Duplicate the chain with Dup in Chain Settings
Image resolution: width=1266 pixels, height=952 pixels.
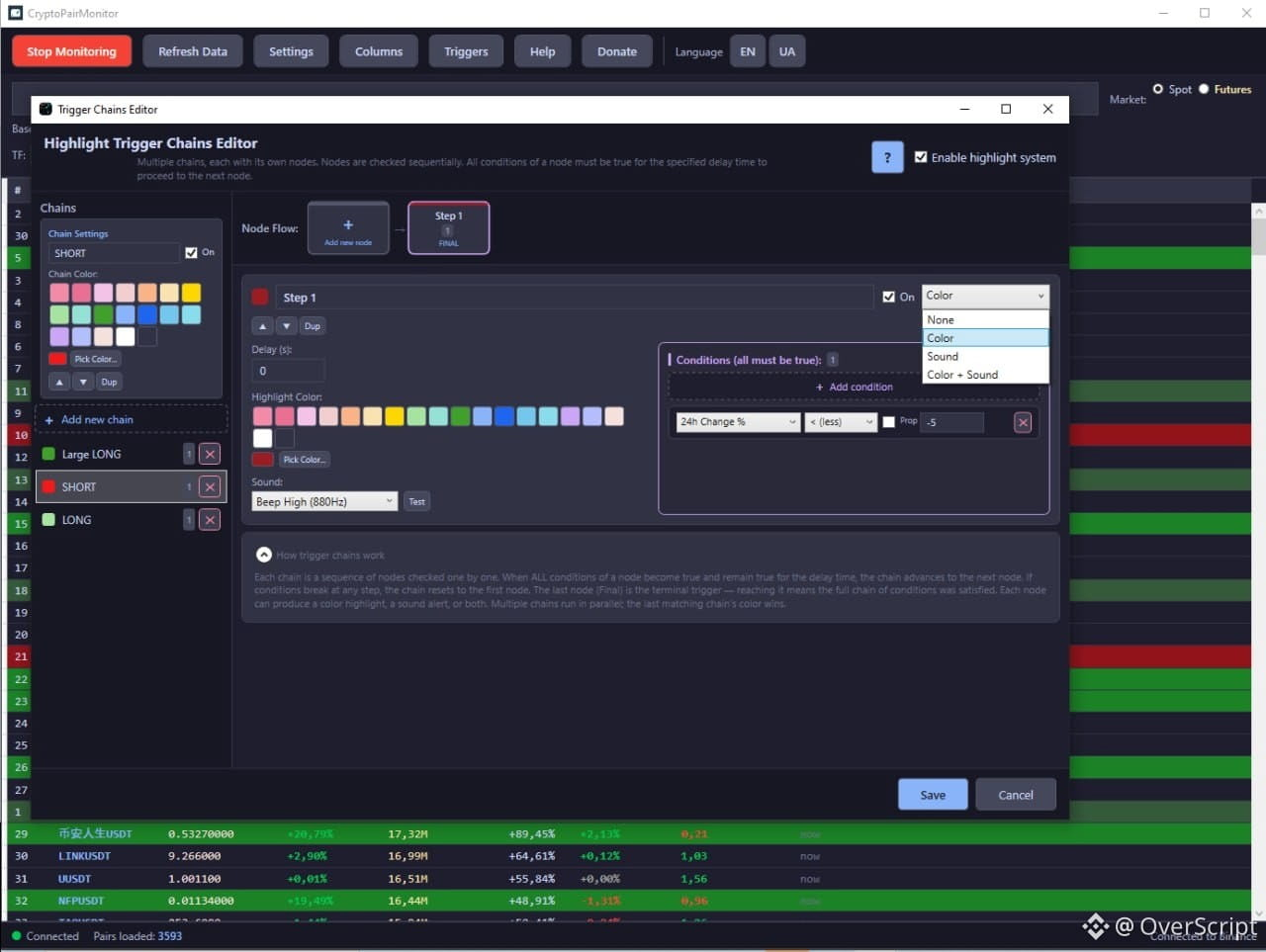click(109, 382)
